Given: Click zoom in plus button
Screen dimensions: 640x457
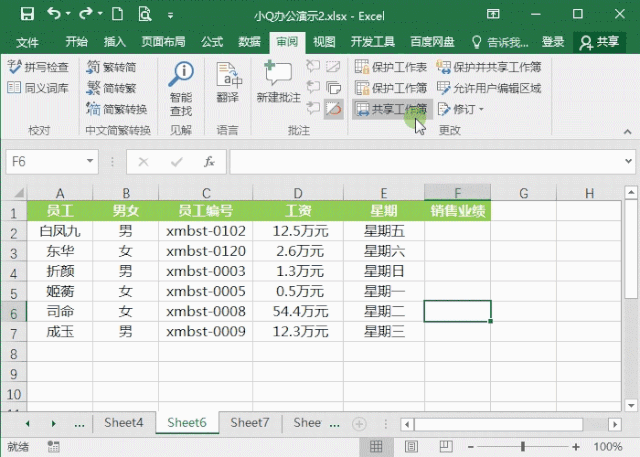Looking at the screenshot, I should pyautogui.click(x=576, y=447).
